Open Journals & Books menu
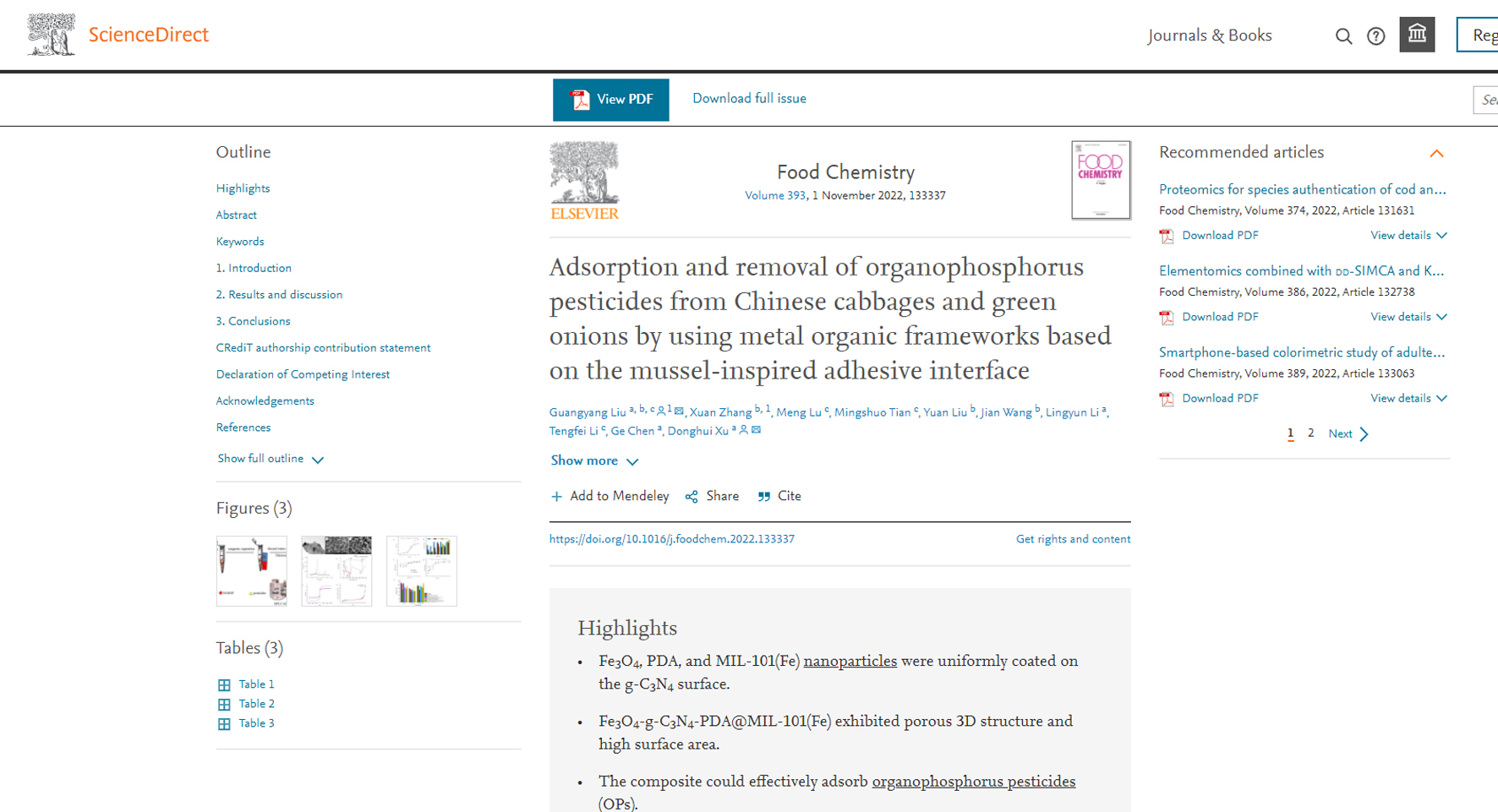The width and height of the screenshot is (1498, 812). tap(1209, 35)
